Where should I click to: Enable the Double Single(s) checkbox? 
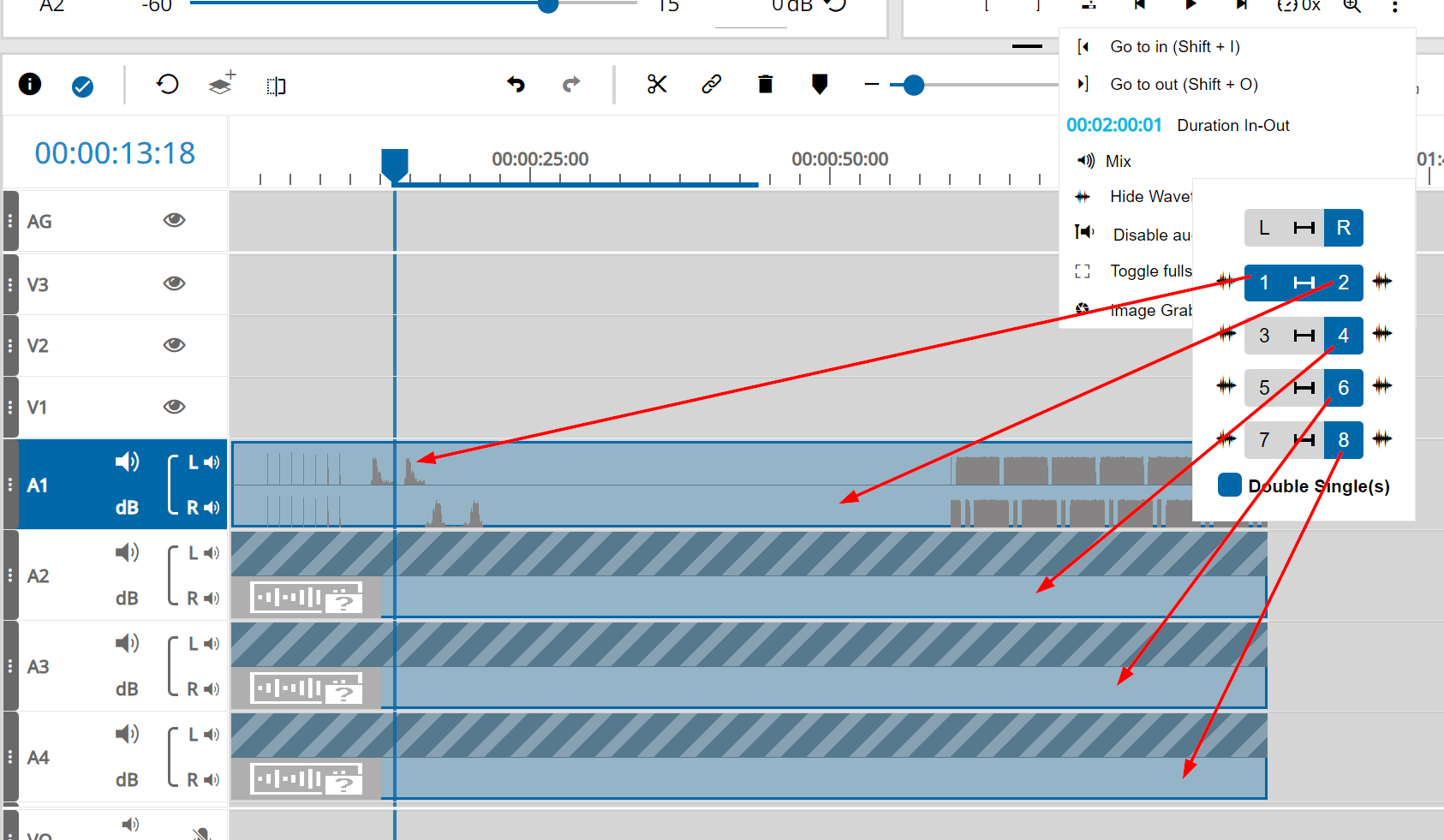[x=1229, y=486]
